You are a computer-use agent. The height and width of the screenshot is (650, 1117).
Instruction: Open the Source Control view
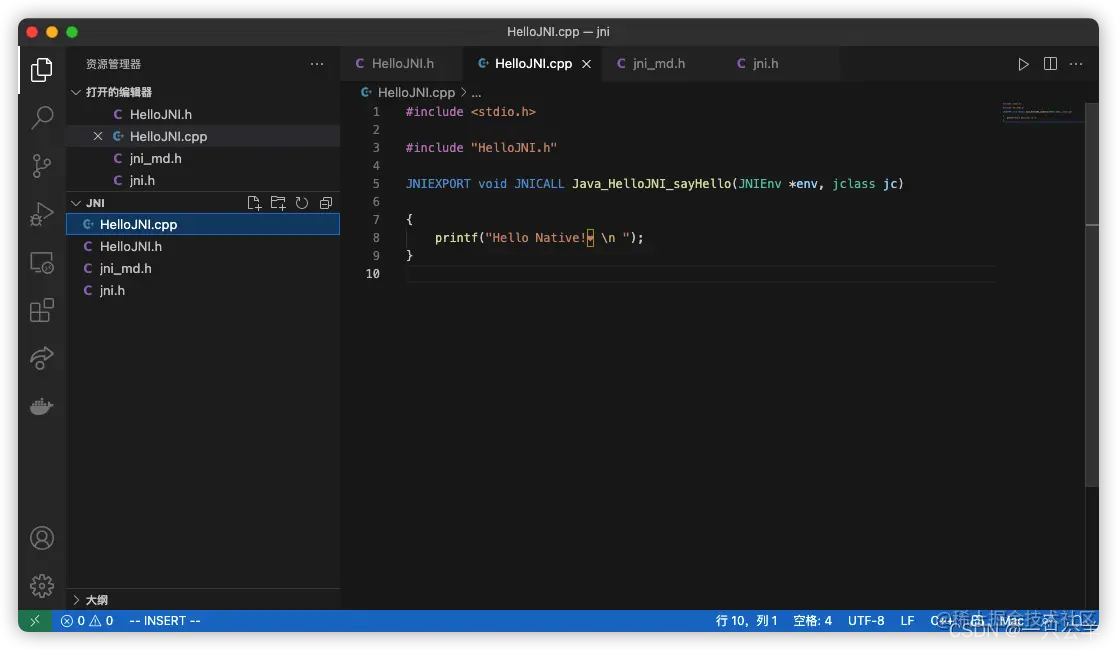point(41,166)
